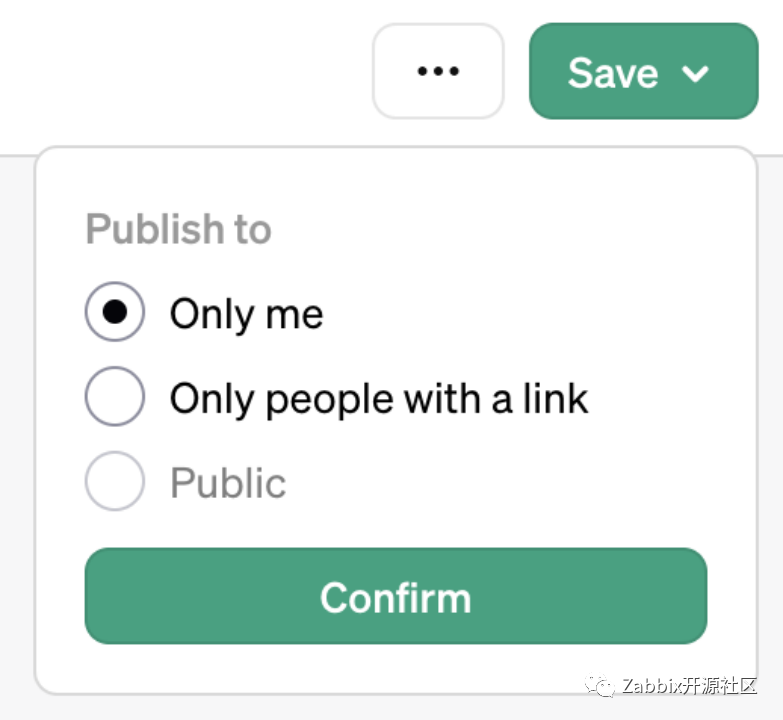Click the Only people with a link label
Viewport: 783px width, 720px height.
379,399
